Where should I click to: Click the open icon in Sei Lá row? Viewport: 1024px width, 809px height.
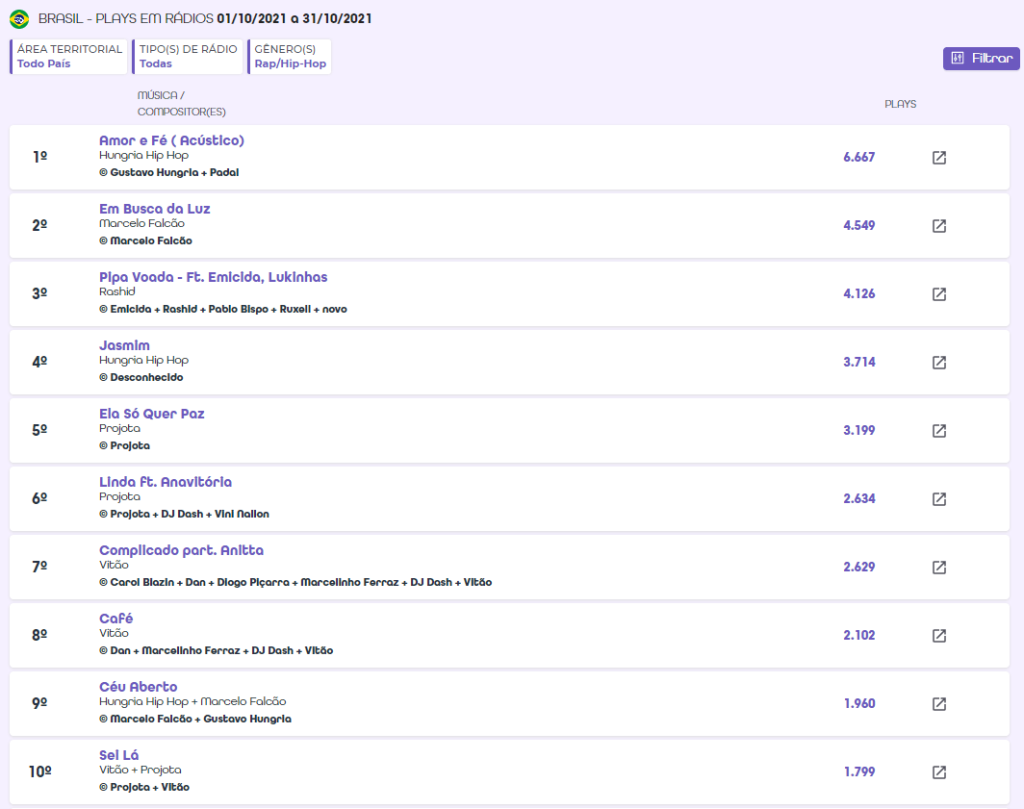(x=939, y=772)
